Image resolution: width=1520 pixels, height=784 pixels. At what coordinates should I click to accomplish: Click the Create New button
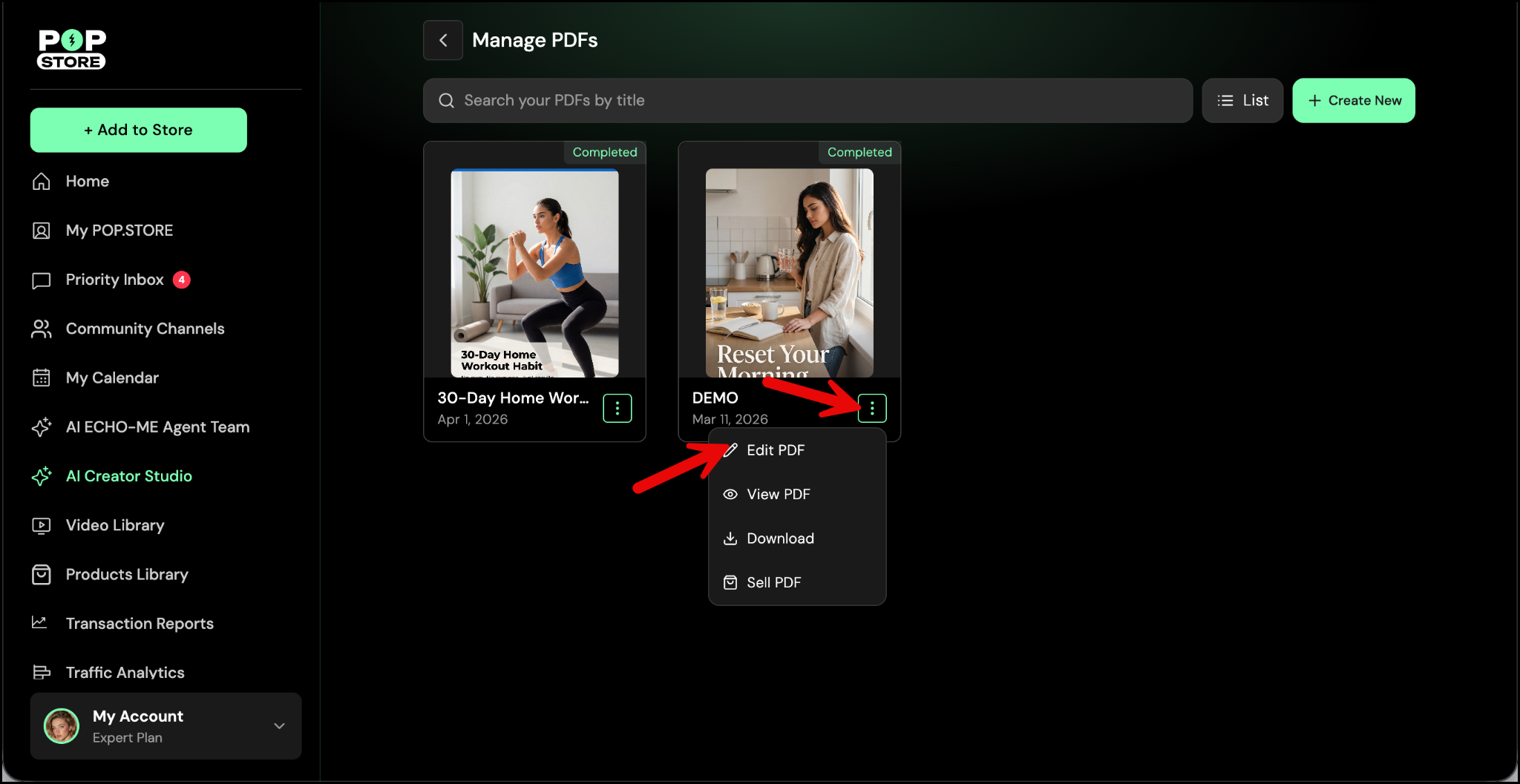point(1354,101)
